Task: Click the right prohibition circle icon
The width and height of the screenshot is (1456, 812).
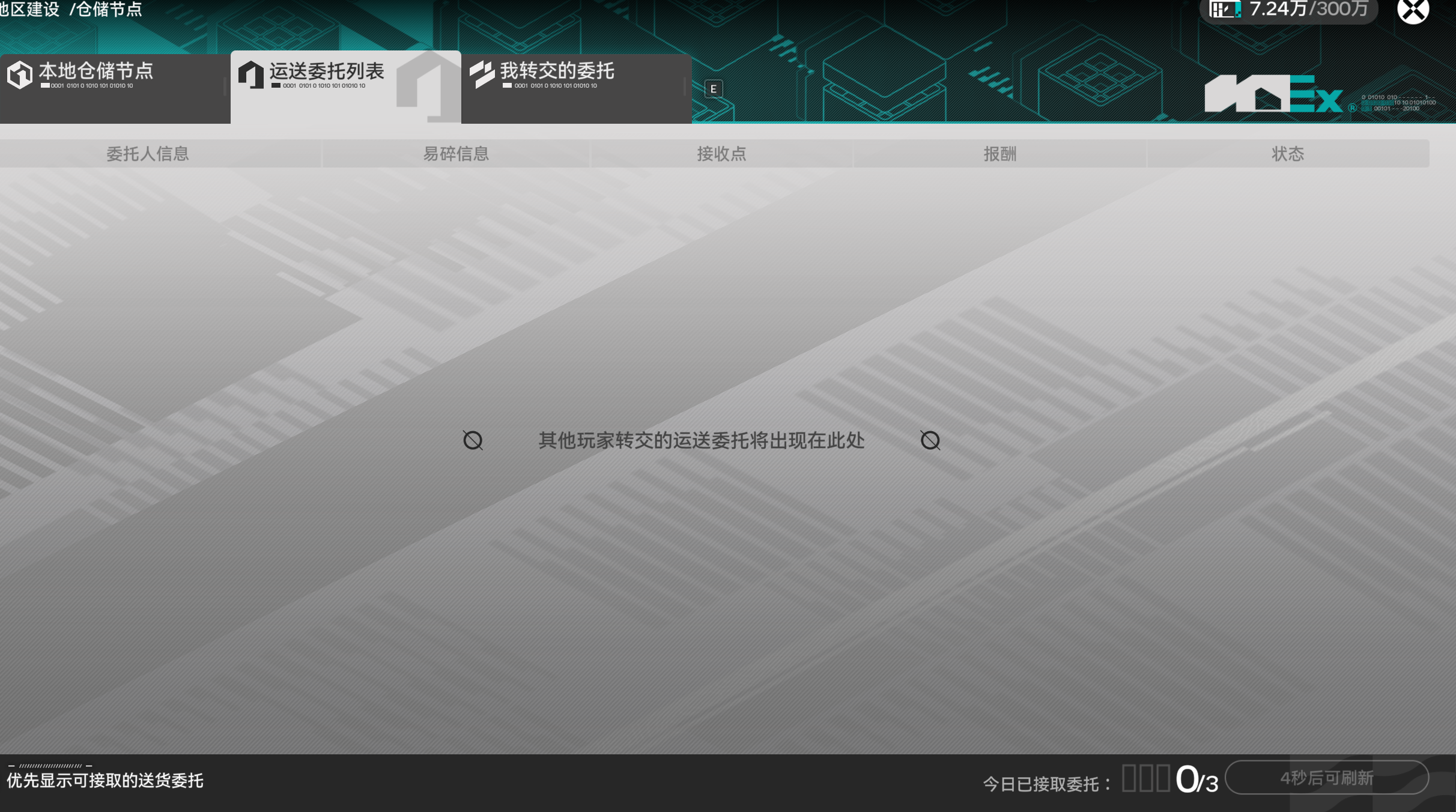Action: pos(930,440)
